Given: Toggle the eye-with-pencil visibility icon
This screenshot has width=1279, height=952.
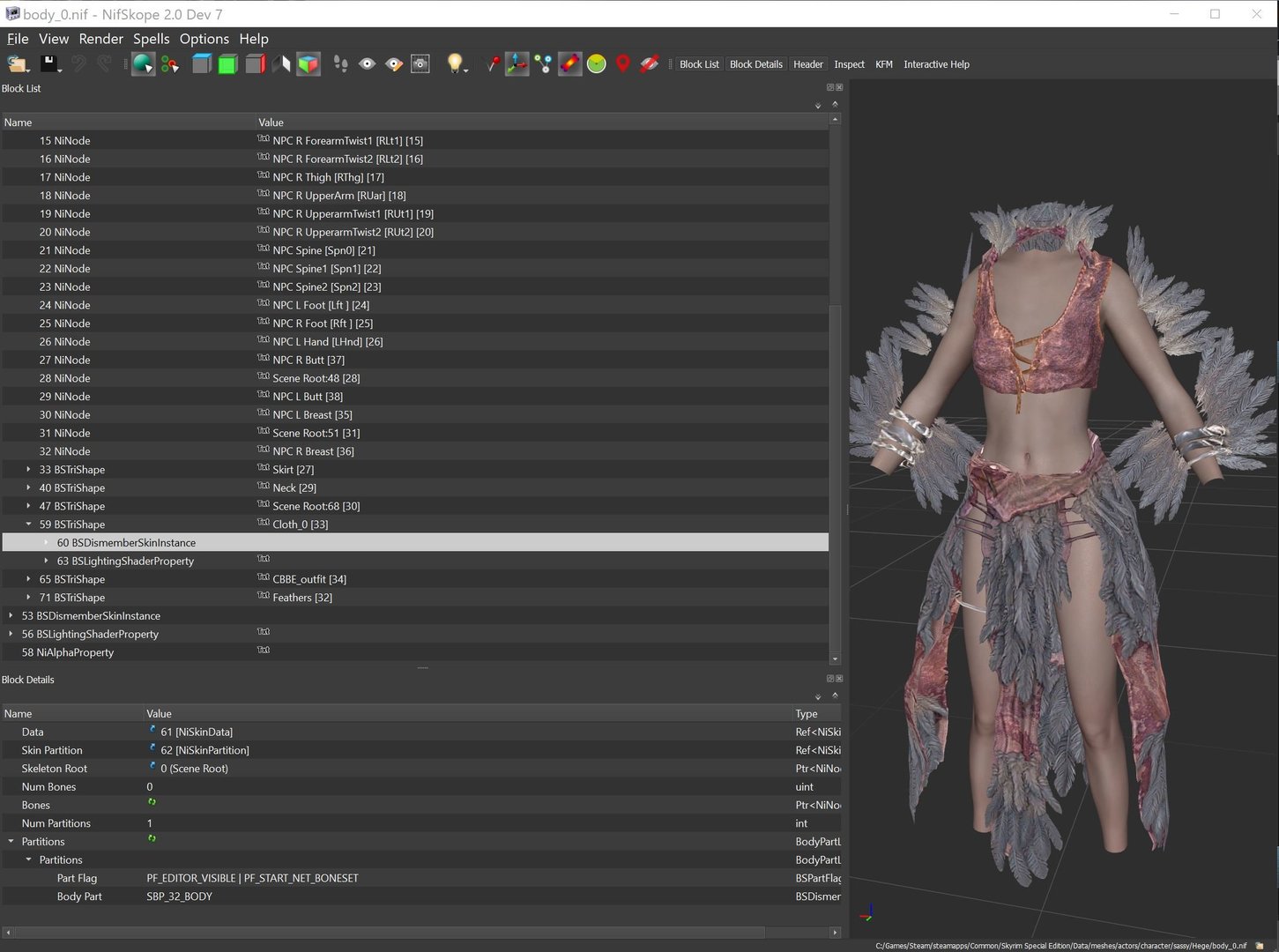Looking at the screenshot, I should point(394,63).
